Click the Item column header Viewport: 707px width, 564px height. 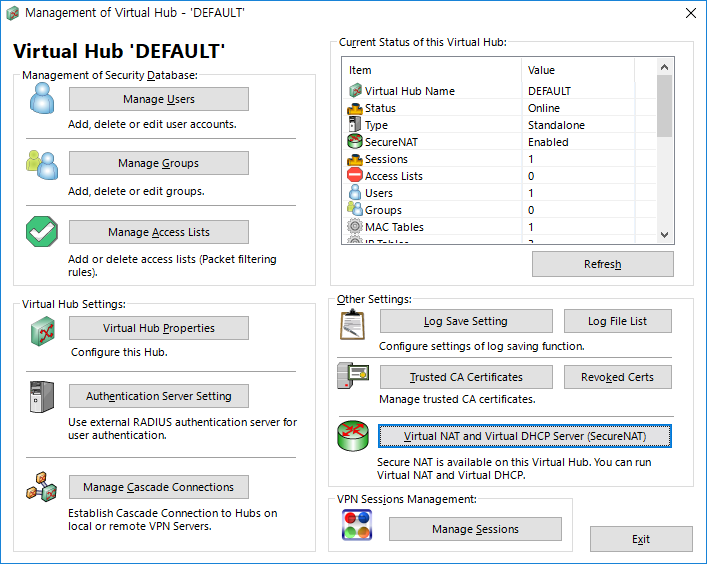tap(432, 70)
